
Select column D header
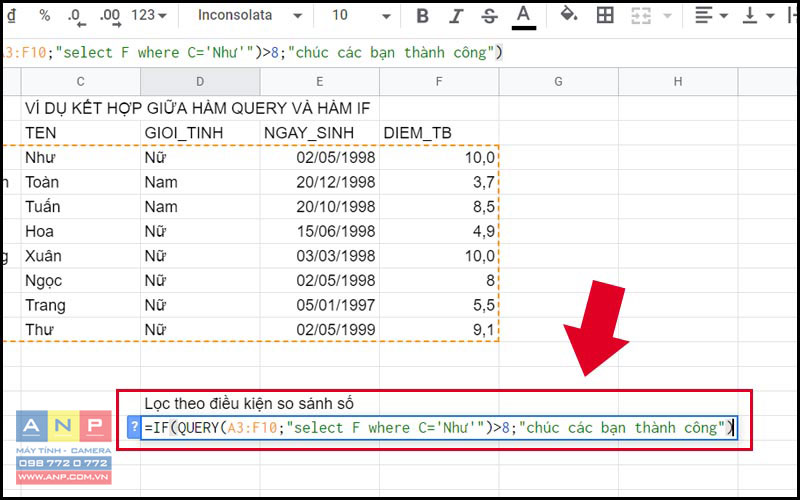[x=200, y=82]
